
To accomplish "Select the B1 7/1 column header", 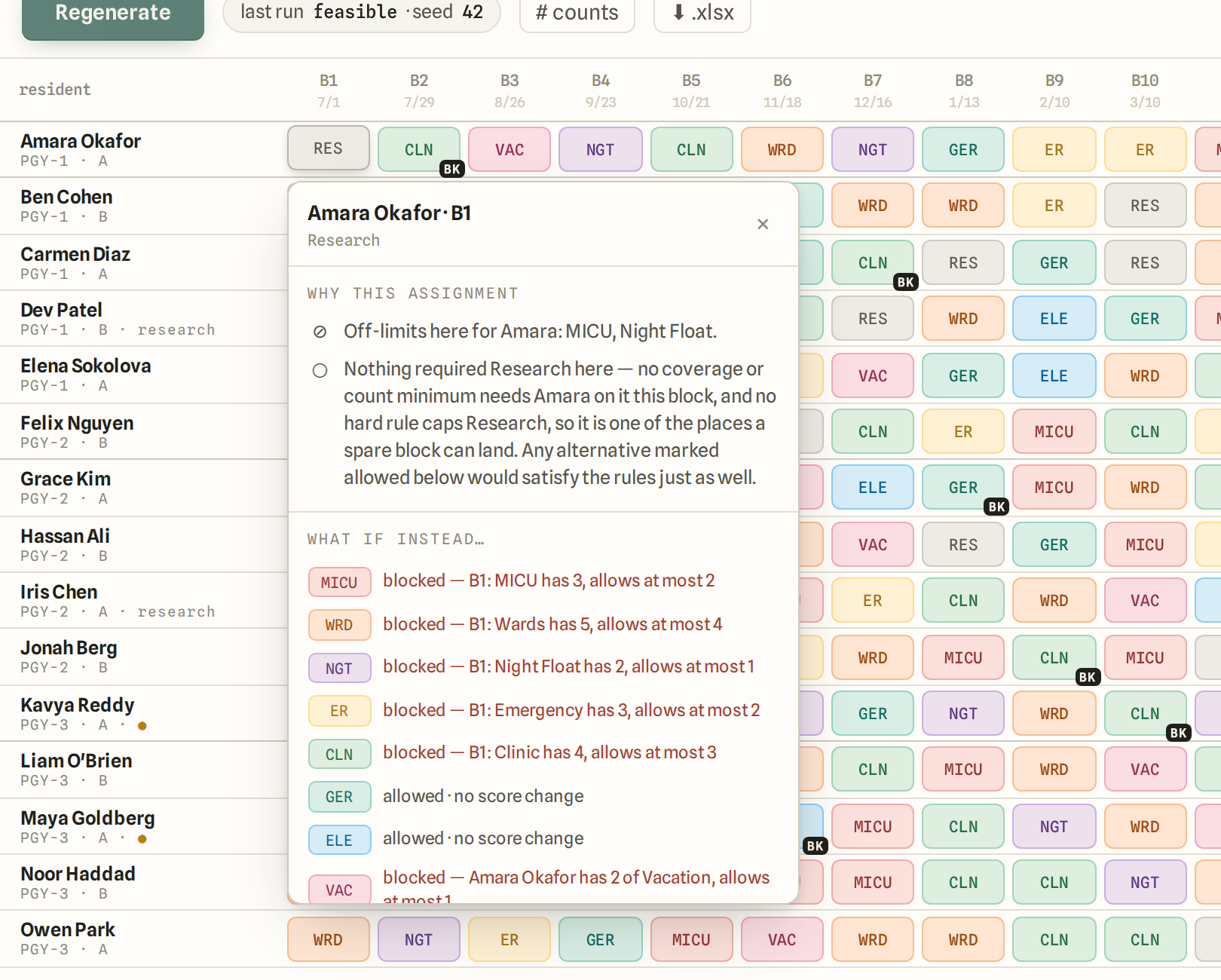I will 329,90.
